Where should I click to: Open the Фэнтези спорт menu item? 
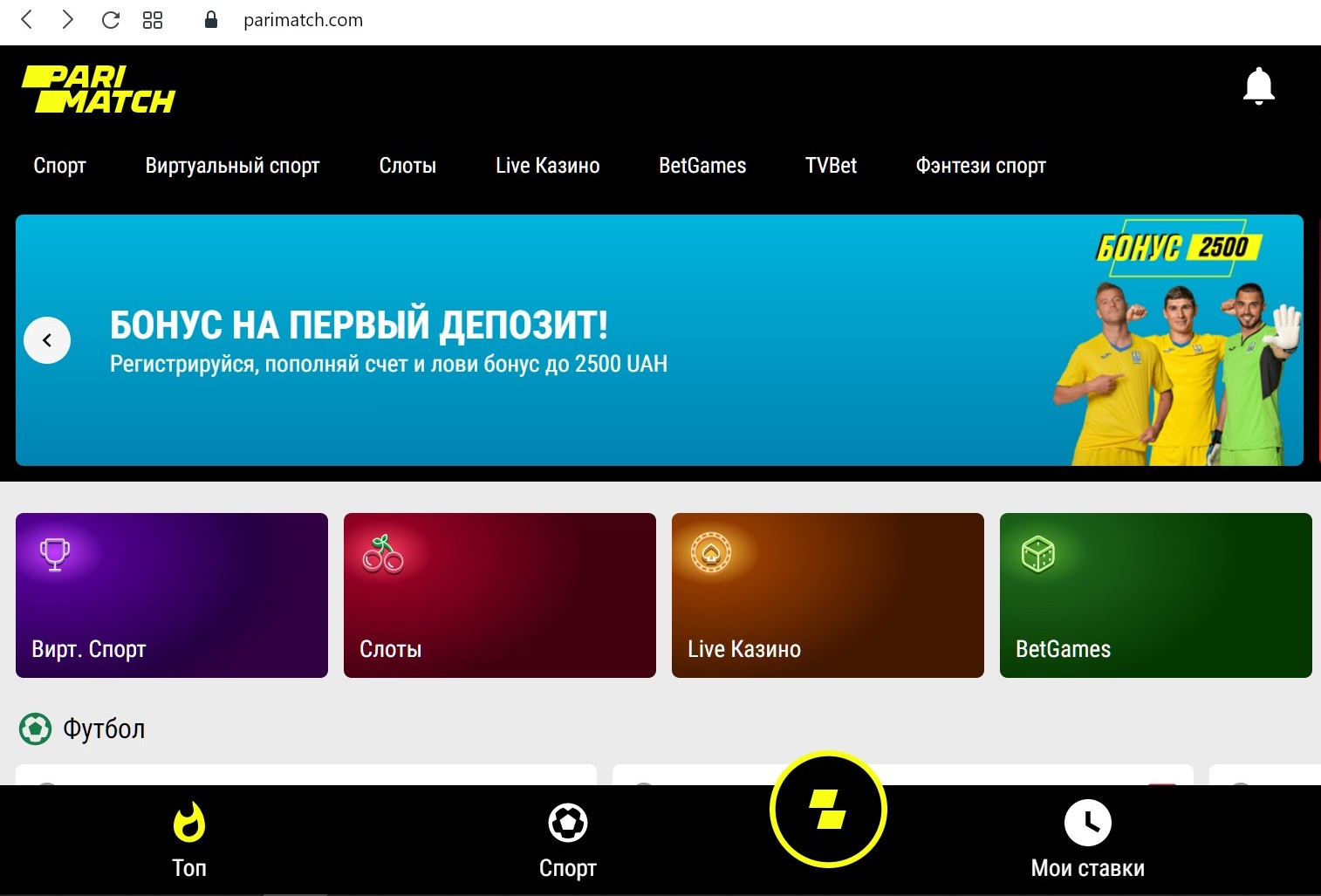point(981,166)
